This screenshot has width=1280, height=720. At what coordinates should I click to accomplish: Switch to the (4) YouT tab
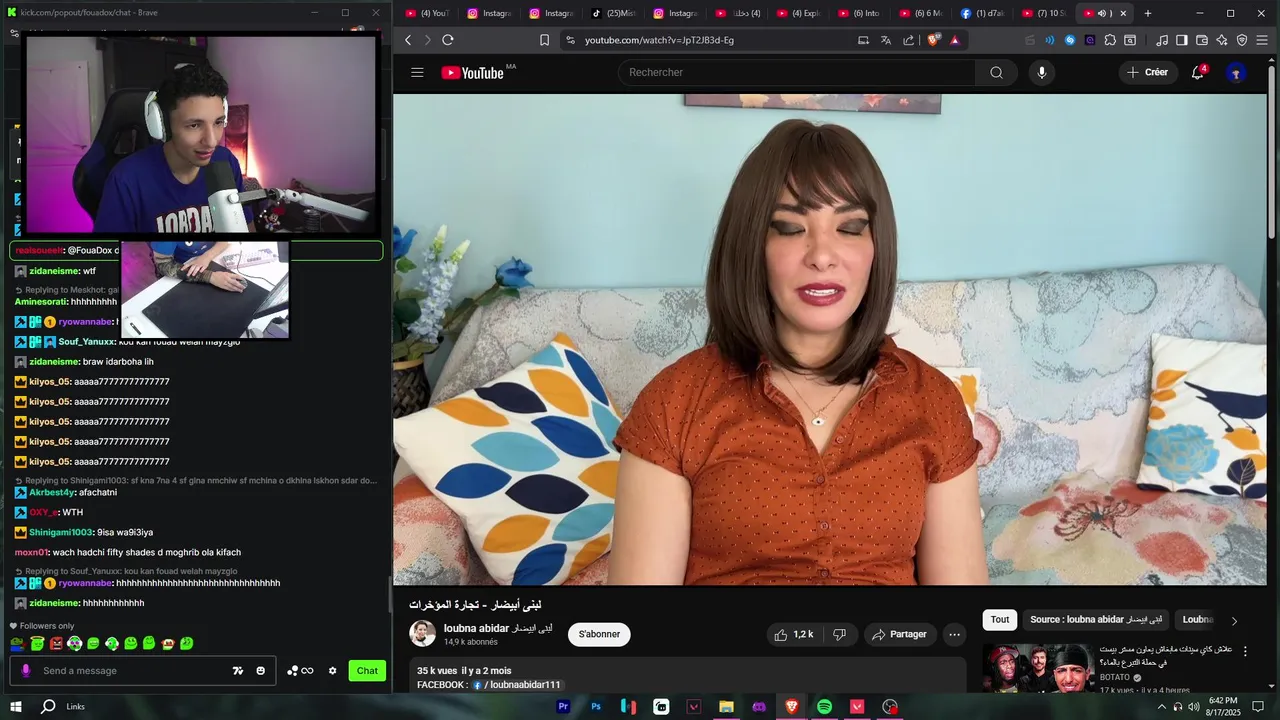427,13
